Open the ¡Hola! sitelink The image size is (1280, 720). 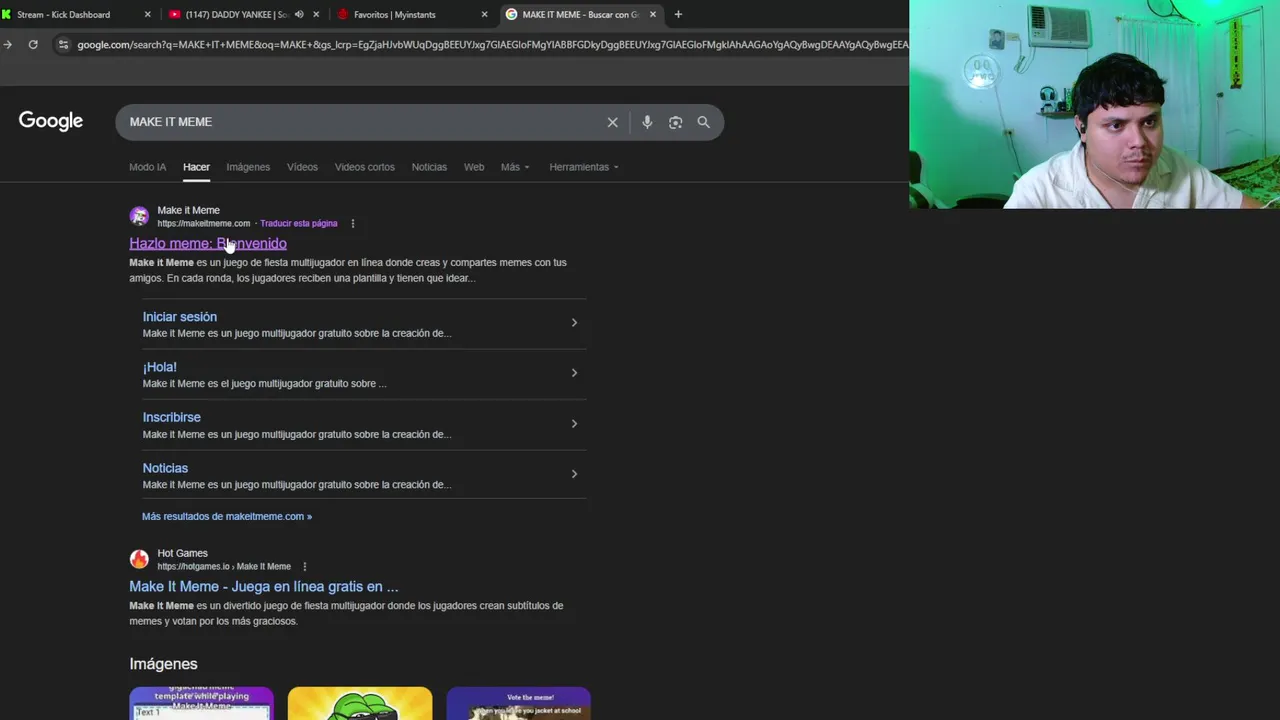point(160,367)
